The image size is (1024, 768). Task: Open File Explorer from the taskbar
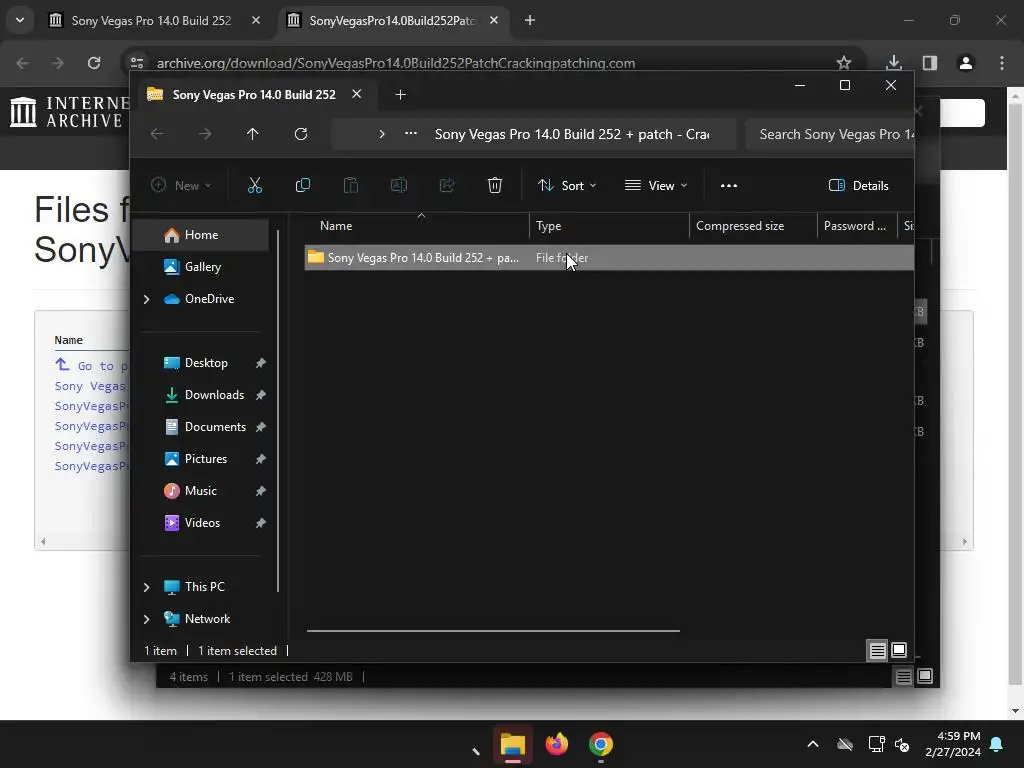pyautogui.click(x=513, y=744)
